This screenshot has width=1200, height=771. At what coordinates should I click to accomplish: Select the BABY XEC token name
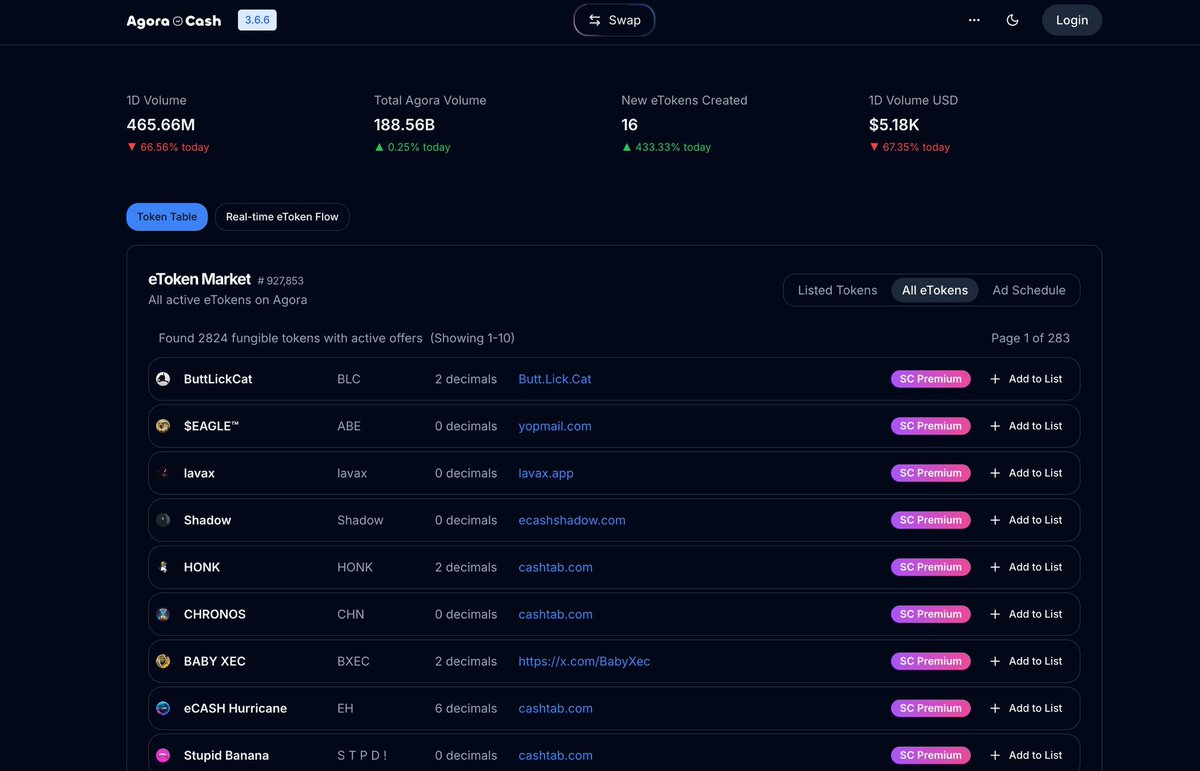pyautogui.click(x=215, y=661)
